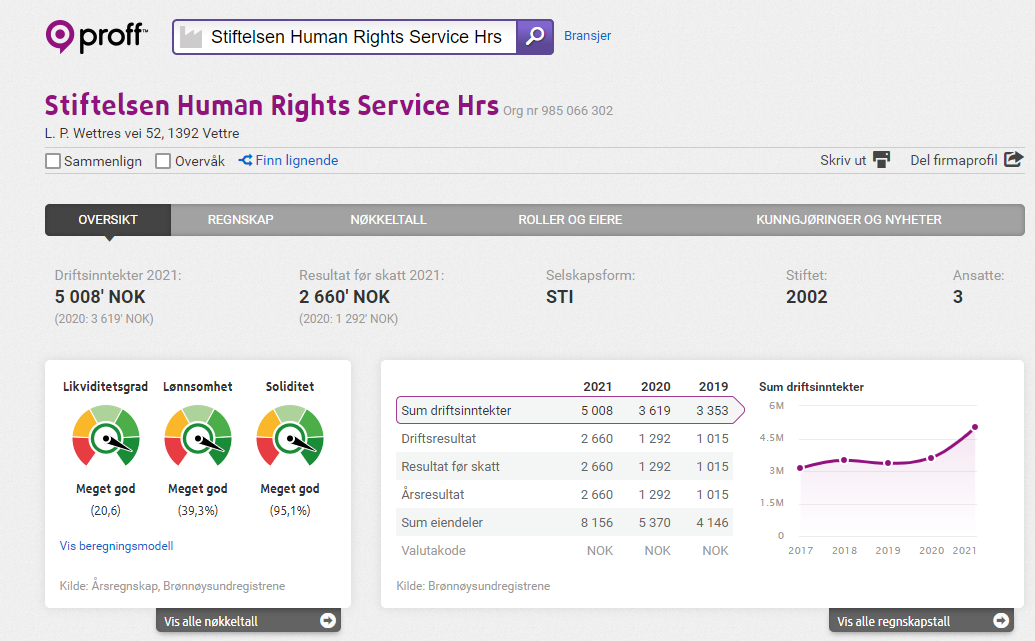Select the Sum driftsinntekter table row
The width and height of the screenshot is (1035, 641).
click(565, 410)
